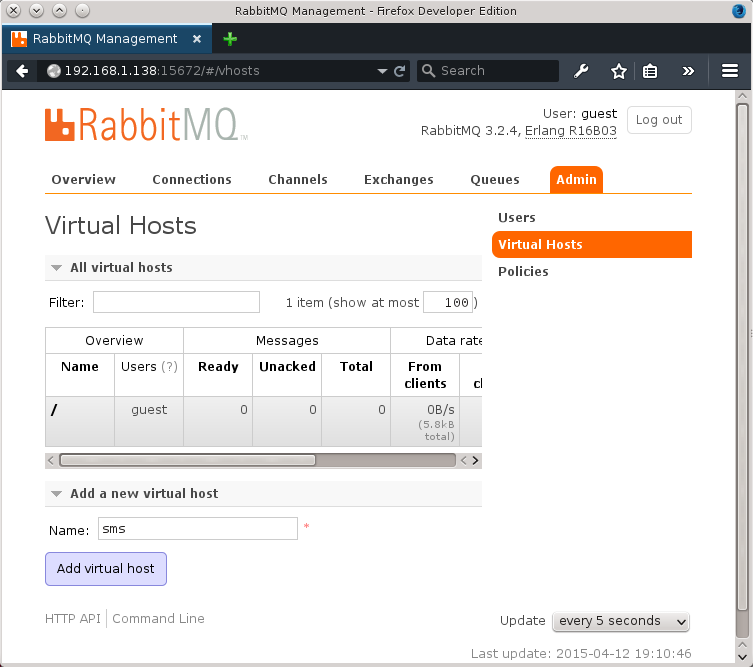The image size is (753, 667).
Task: Click the table scrollbar left arrow
Action: click(x=51, y=460)
